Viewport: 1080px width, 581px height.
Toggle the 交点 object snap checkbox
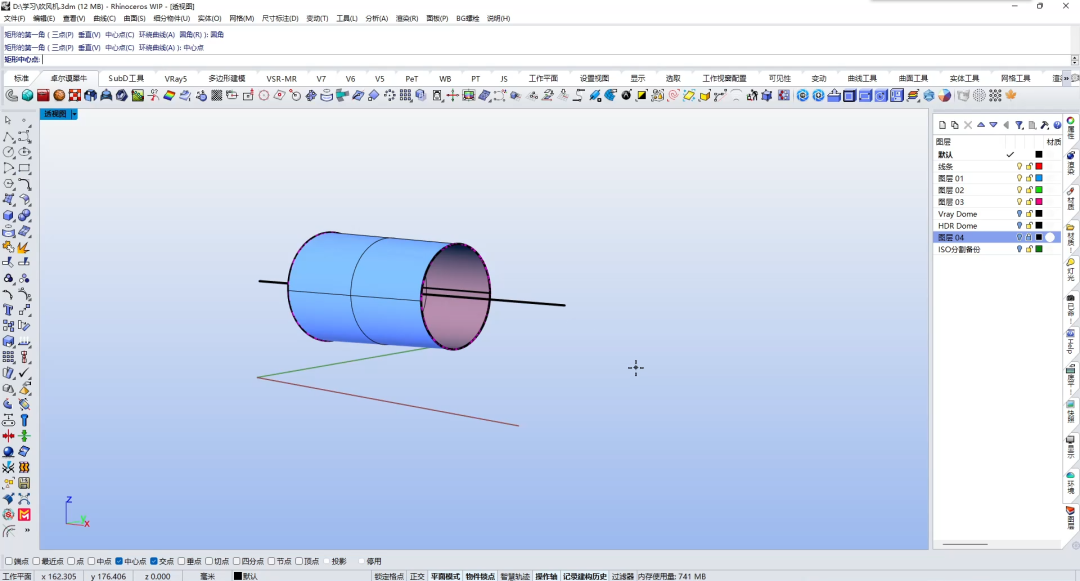[x=154, y=562]
